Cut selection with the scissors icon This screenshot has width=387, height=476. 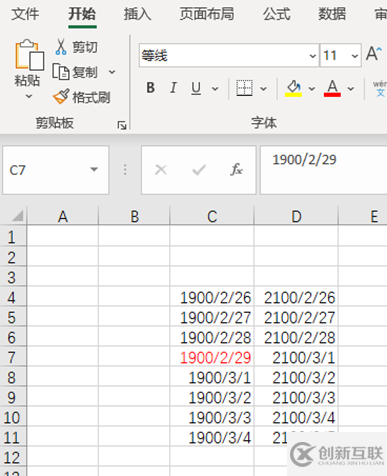61,47
